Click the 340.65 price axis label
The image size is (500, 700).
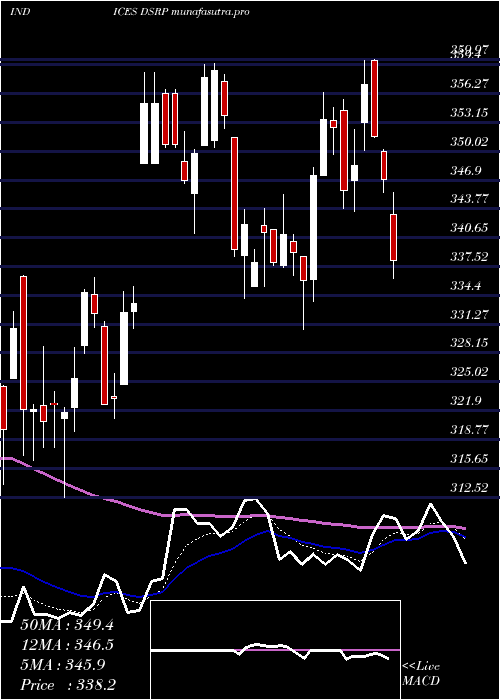[468, 228]
